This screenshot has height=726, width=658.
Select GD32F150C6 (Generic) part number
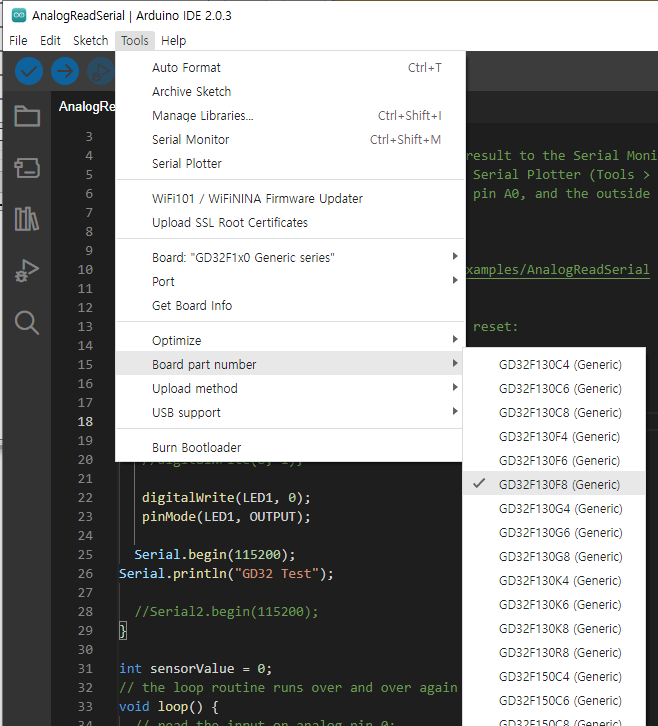[x=554, y=701]
